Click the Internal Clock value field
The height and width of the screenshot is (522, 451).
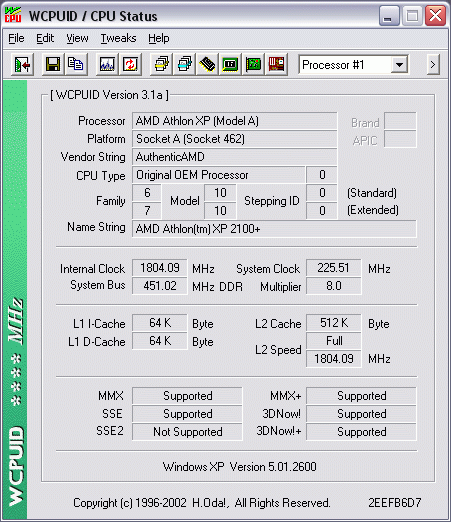pyautogui.click(x=160, y=268)
